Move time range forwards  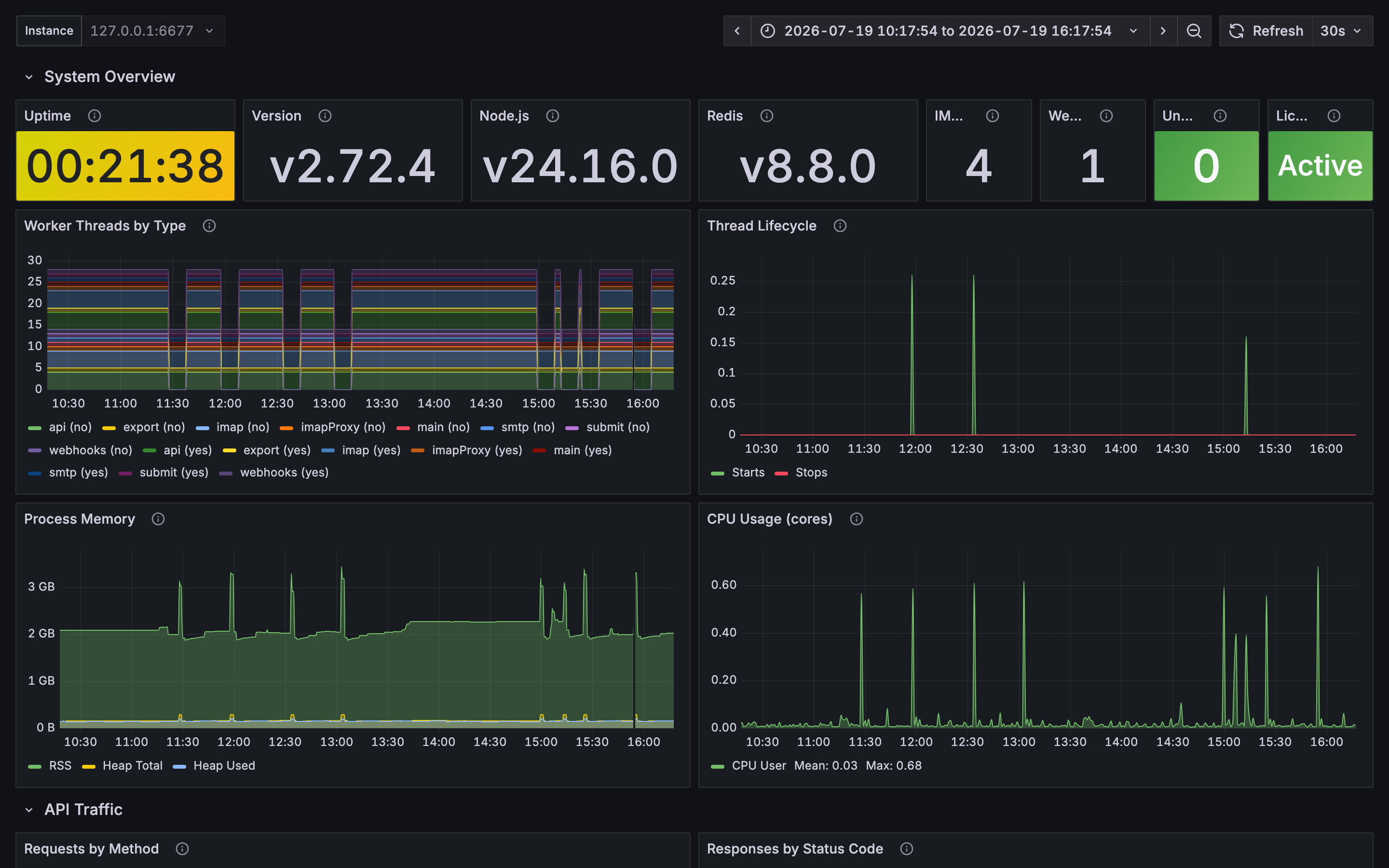(x=1163, y=31)
